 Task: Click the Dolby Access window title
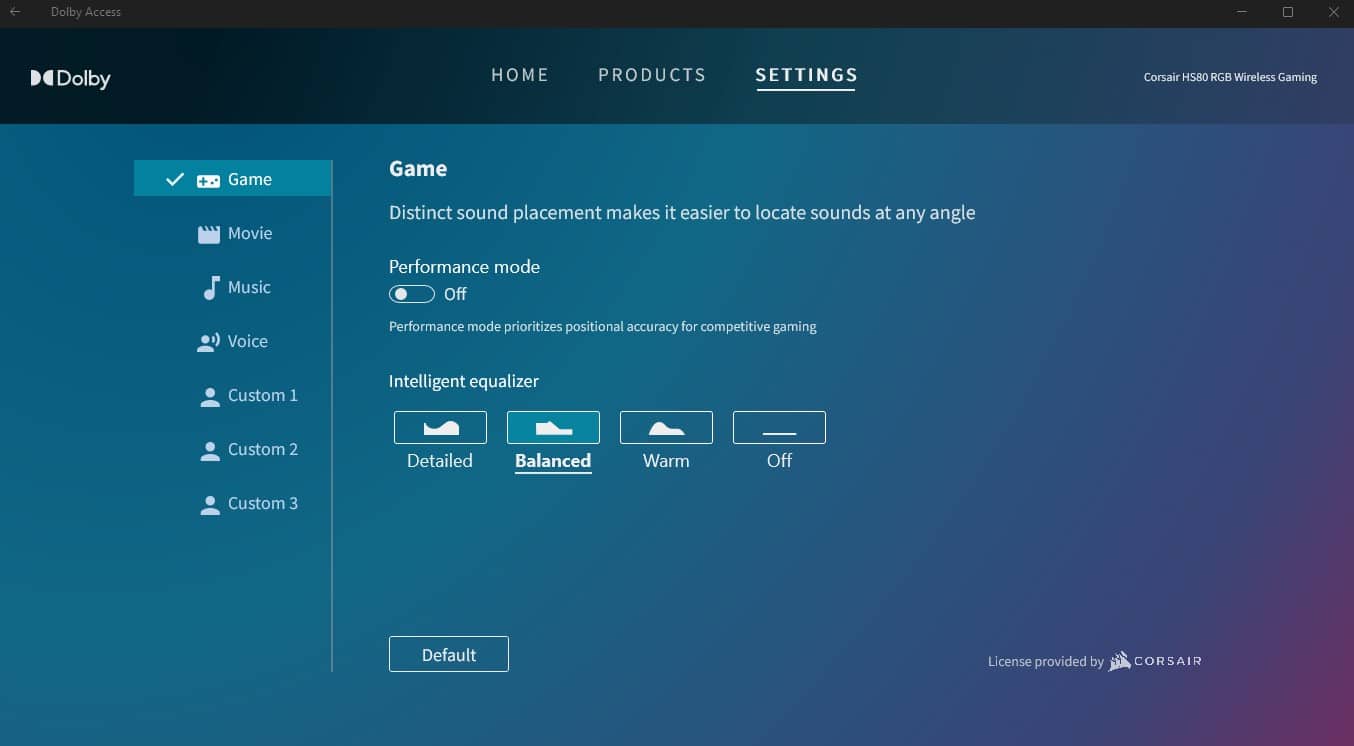pyautogui.click(x=86, y=12)
